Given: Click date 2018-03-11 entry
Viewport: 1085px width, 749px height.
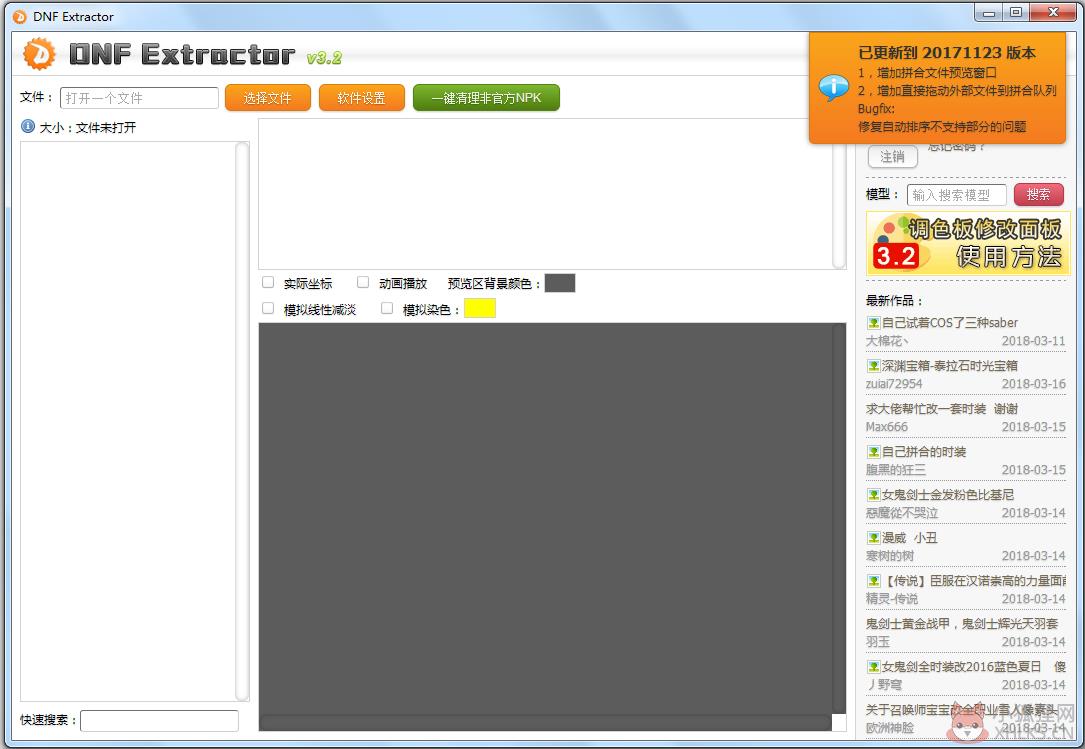Looking at the screenshot, I should 1033,341.
